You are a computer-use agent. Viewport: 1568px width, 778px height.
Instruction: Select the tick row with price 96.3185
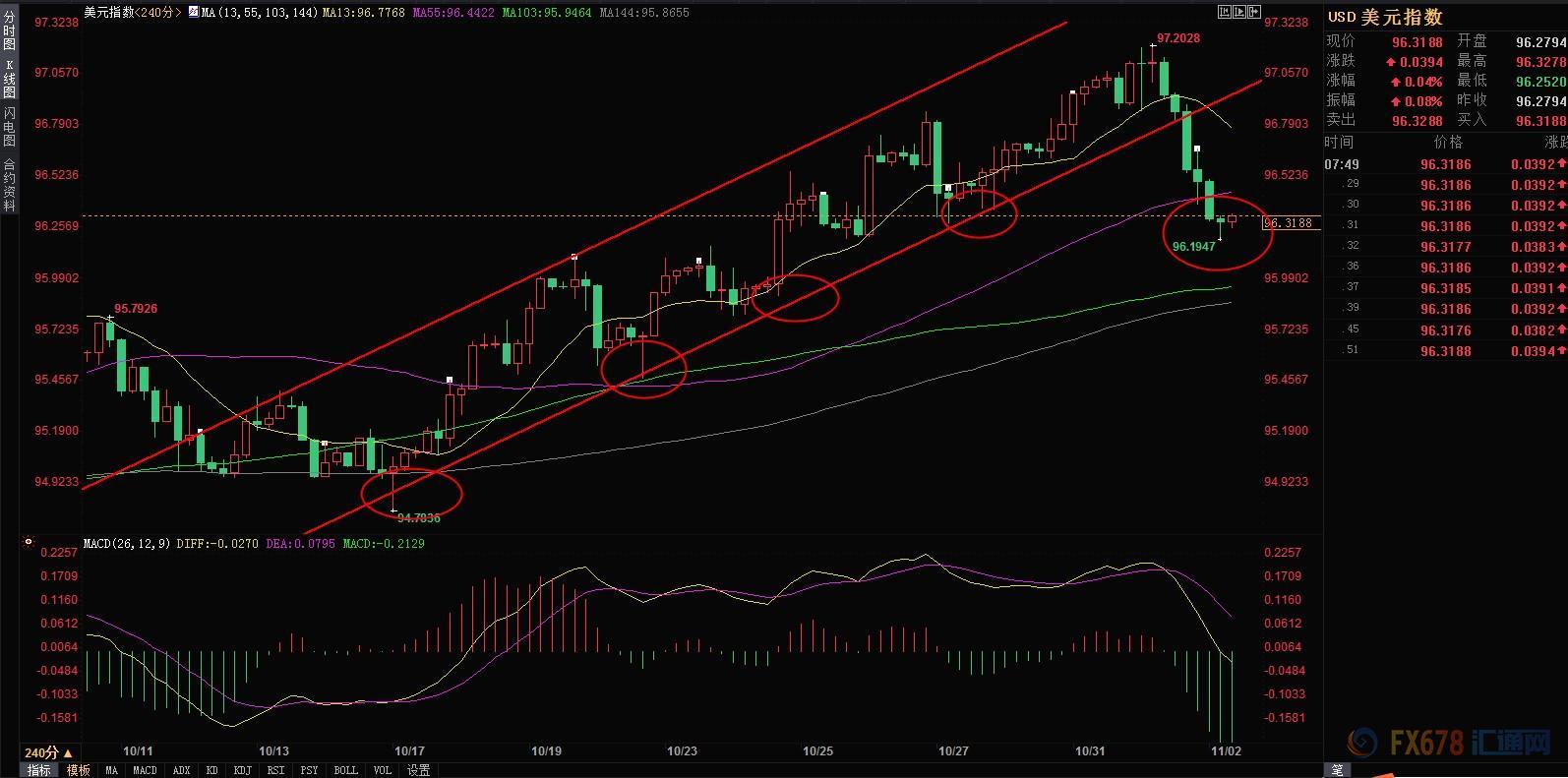point(1446,288)
